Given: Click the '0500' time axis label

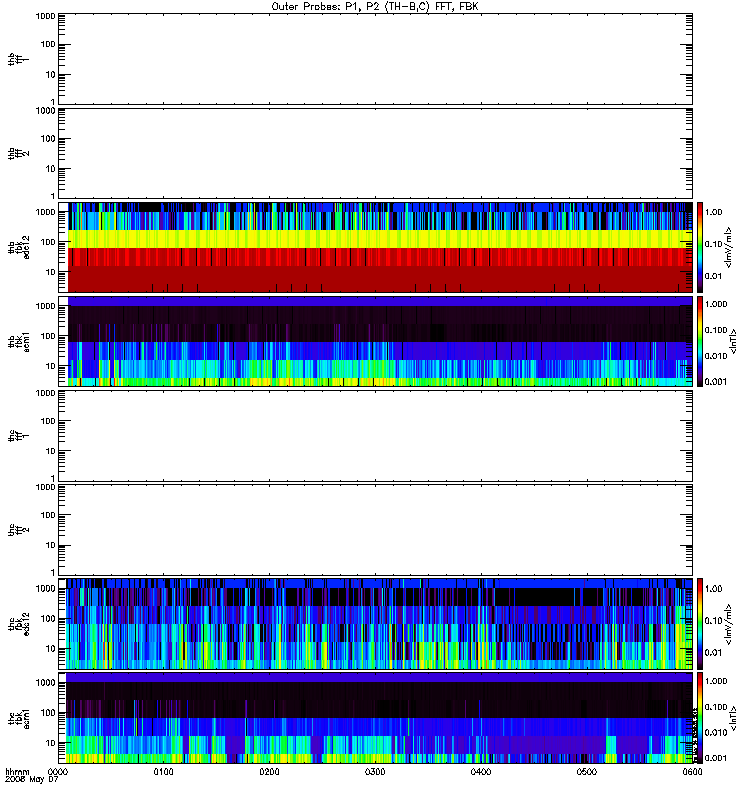Looking at the screenshot, I should [587, 772].
